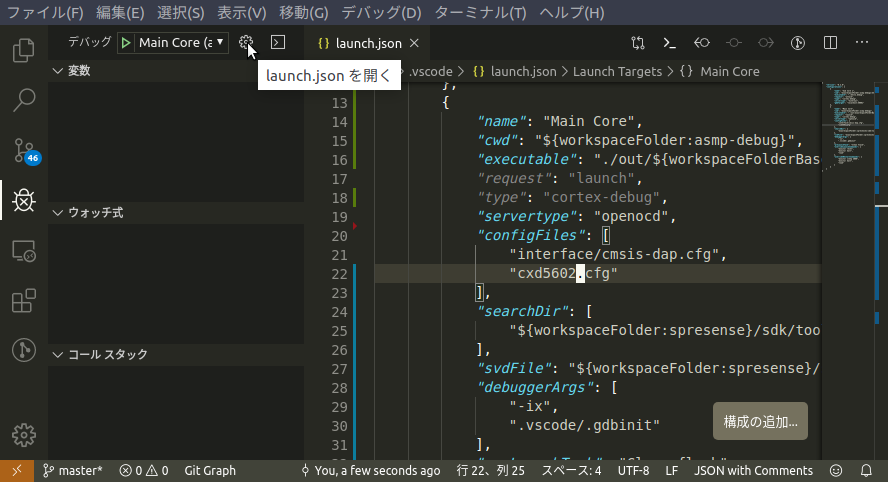Collapse the コール スタック section

coord(100,355)
